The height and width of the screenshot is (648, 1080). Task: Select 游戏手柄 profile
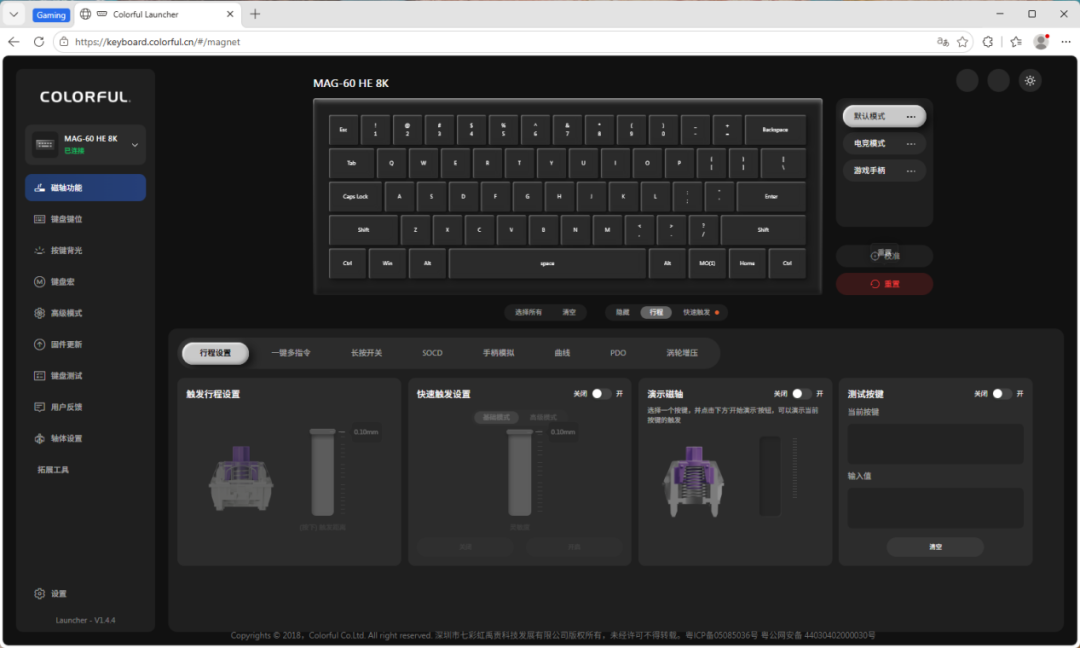tap(884, 171)
